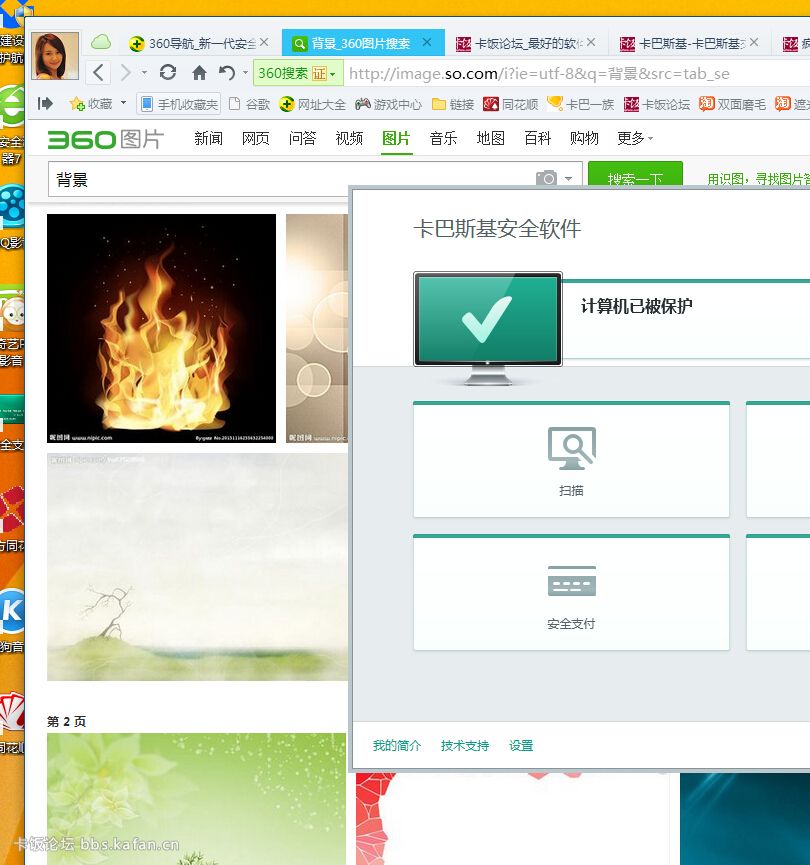Select 新闻 in the 360 navigation
810x865 pixels.
[x=209, y=138]
